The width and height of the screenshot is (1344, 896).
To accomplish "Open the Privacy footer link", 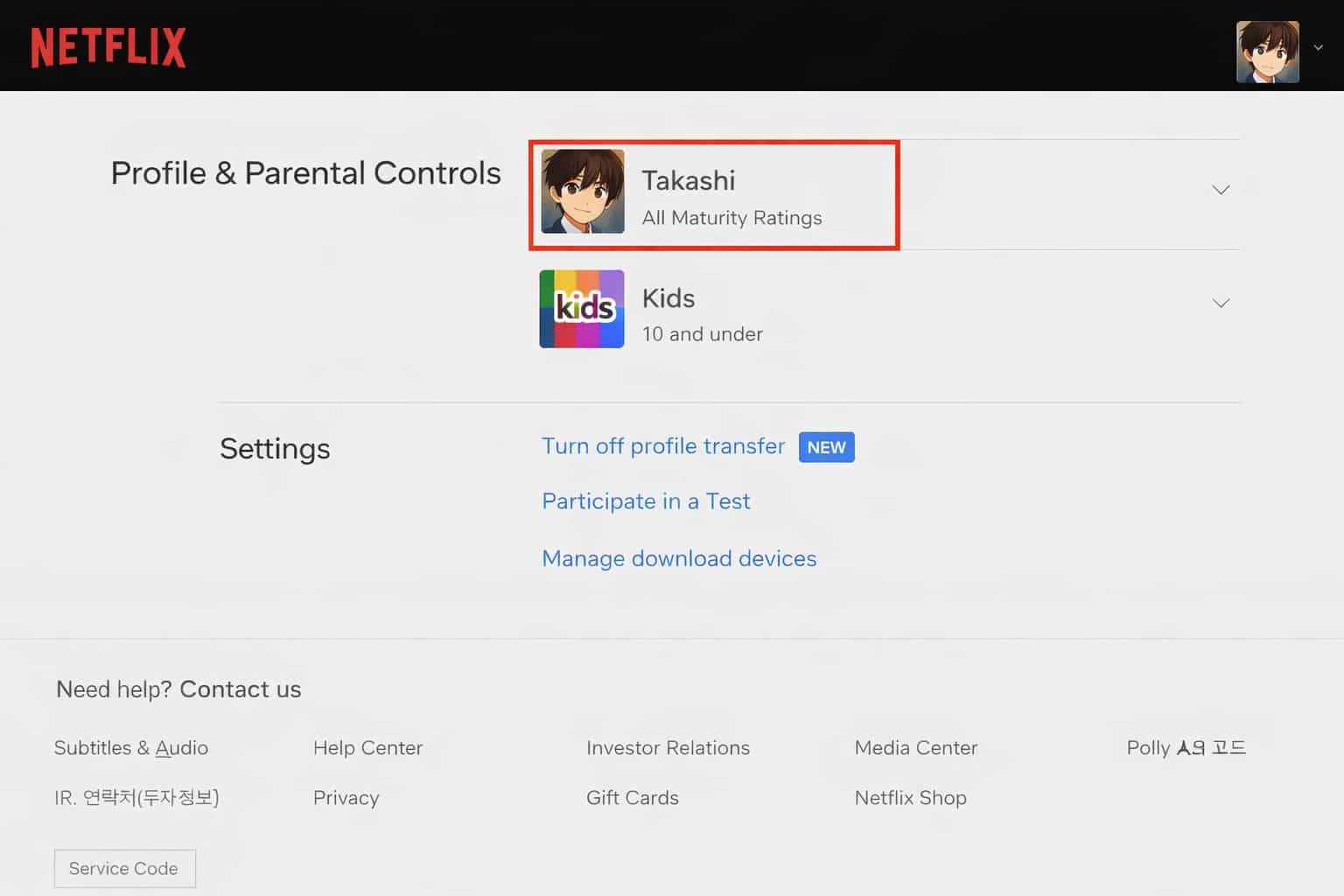I will click(x=346, y=798).
